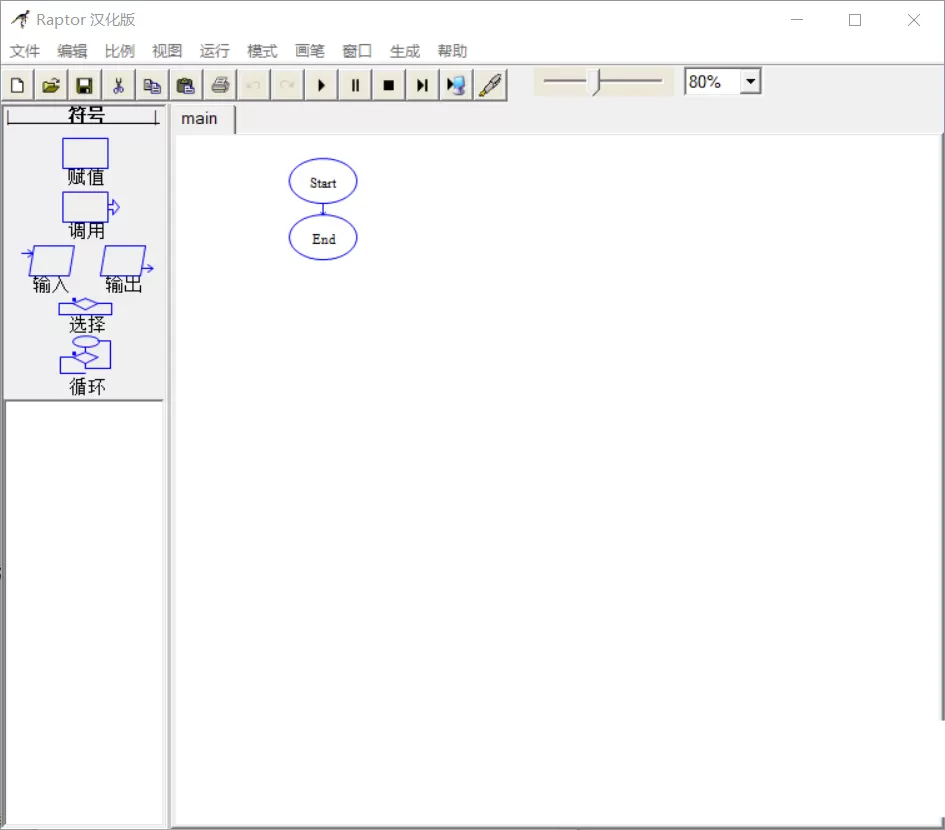Open a file using the folder icon

pos(51,85)
